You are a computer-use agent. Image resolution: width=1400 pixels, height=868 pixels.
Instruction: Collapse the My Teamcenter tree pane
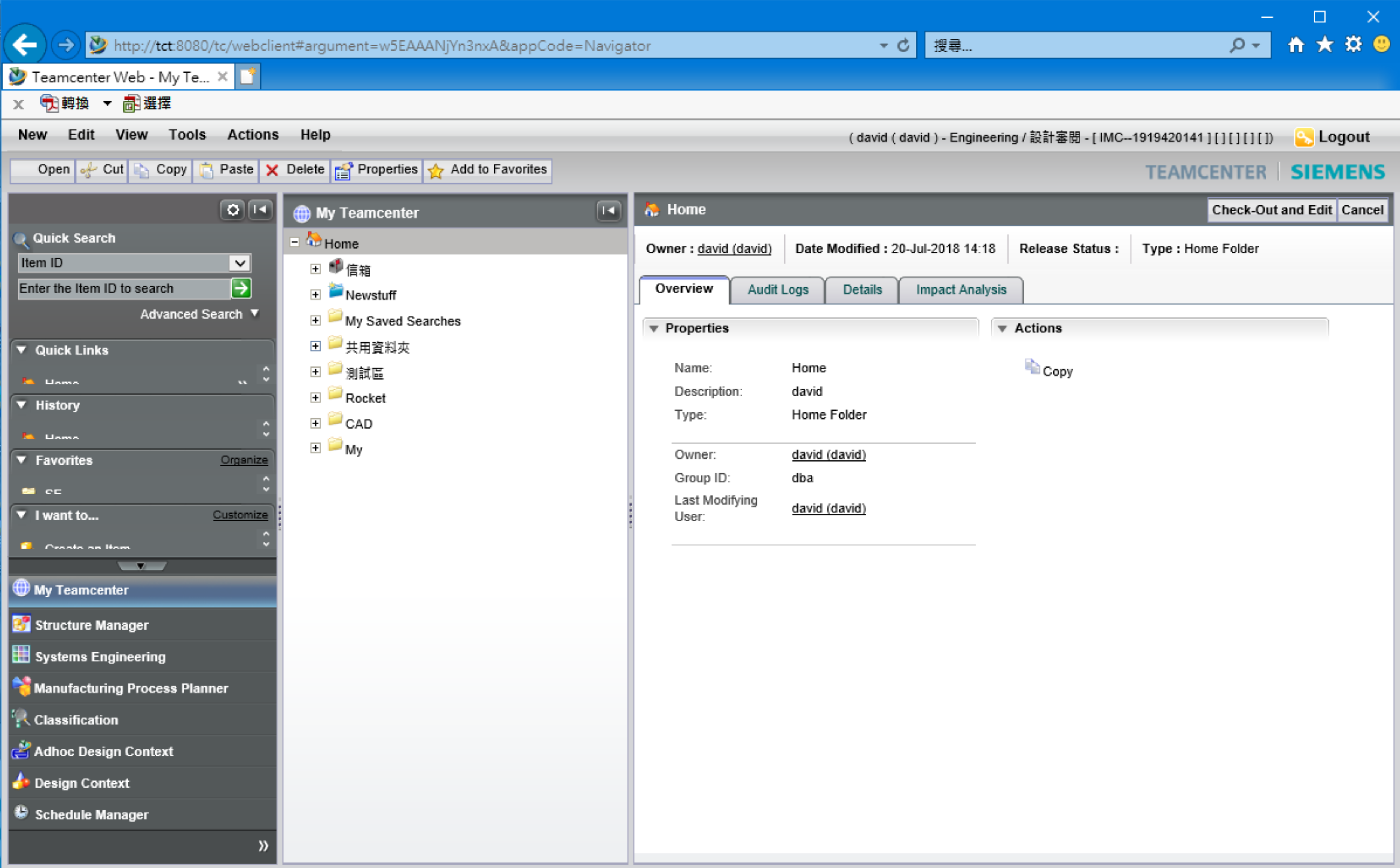click(x=609, y=211)
